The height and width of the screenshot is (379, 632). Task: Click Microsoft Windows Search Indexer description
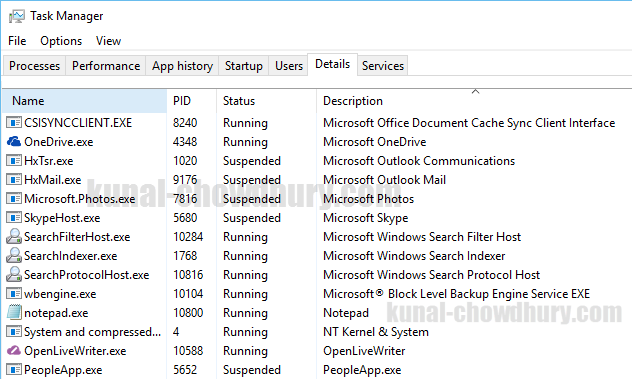414,256
